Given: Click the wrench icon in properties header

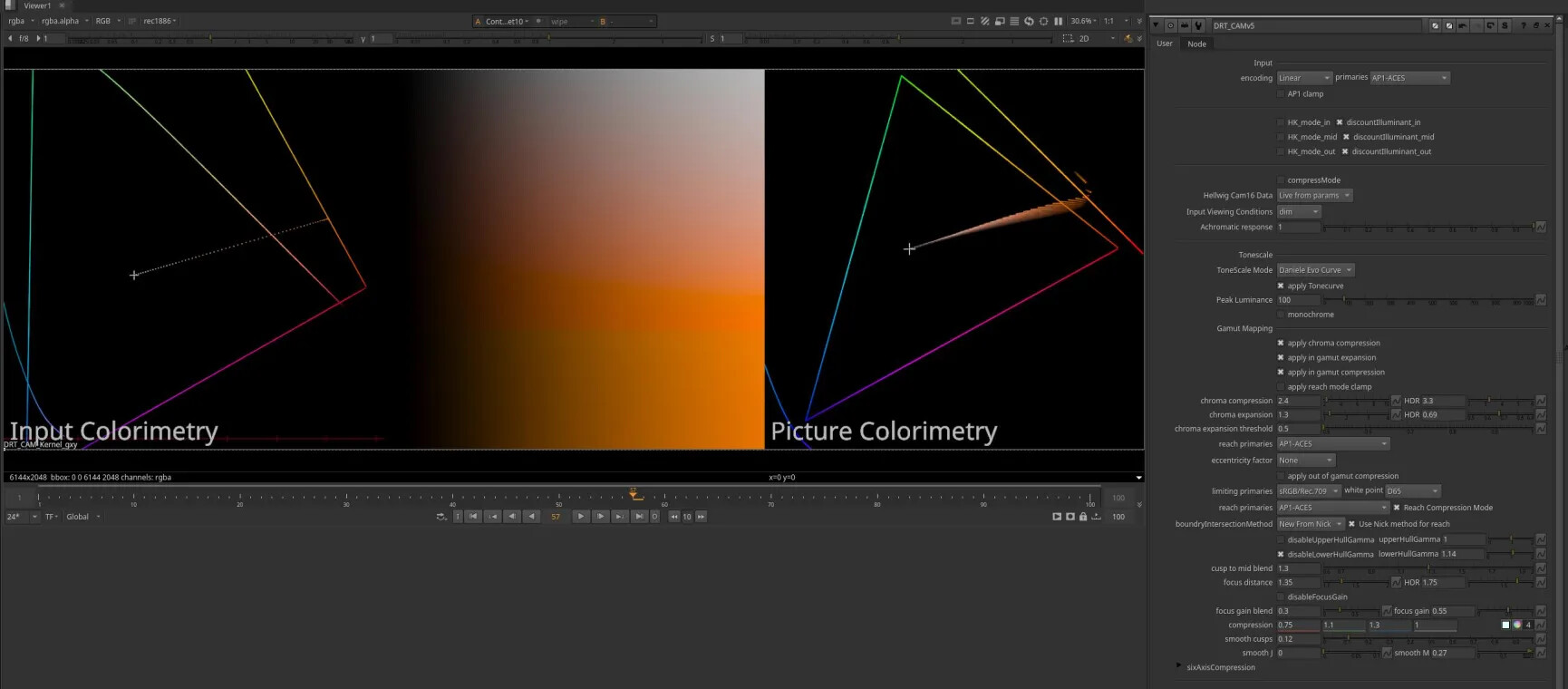Looking at the screenshot, I should [x=1198, y=25].
